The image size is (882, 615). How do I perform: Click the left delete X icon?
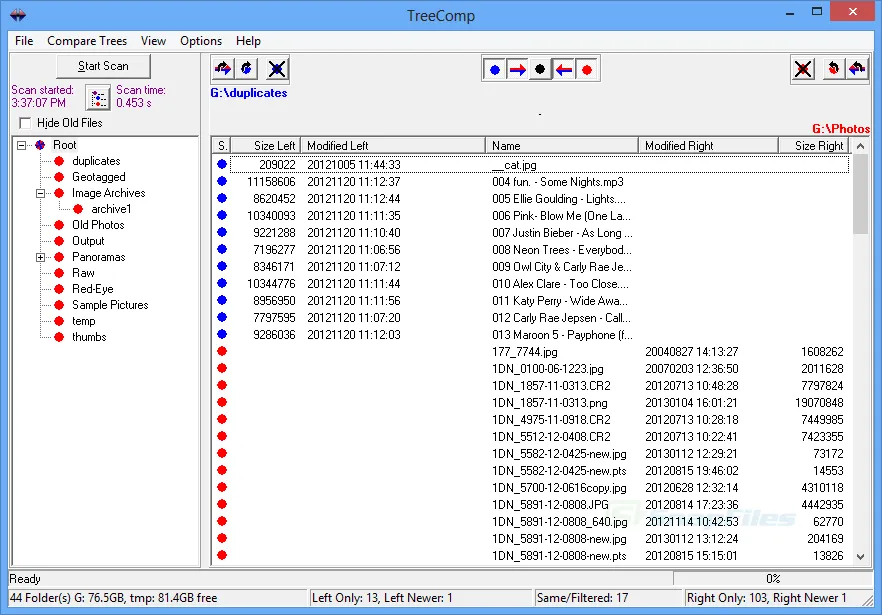[x=277, y=69]
